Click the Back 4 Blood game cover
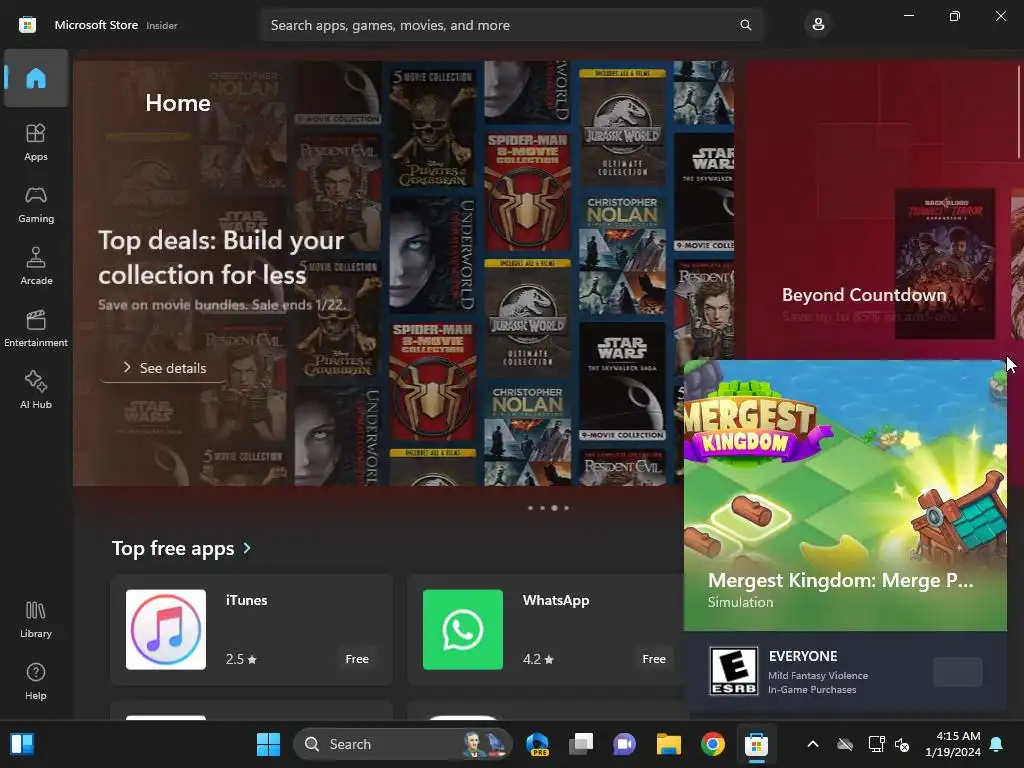This screenshot has width=1024, height=768. [944, 263]
